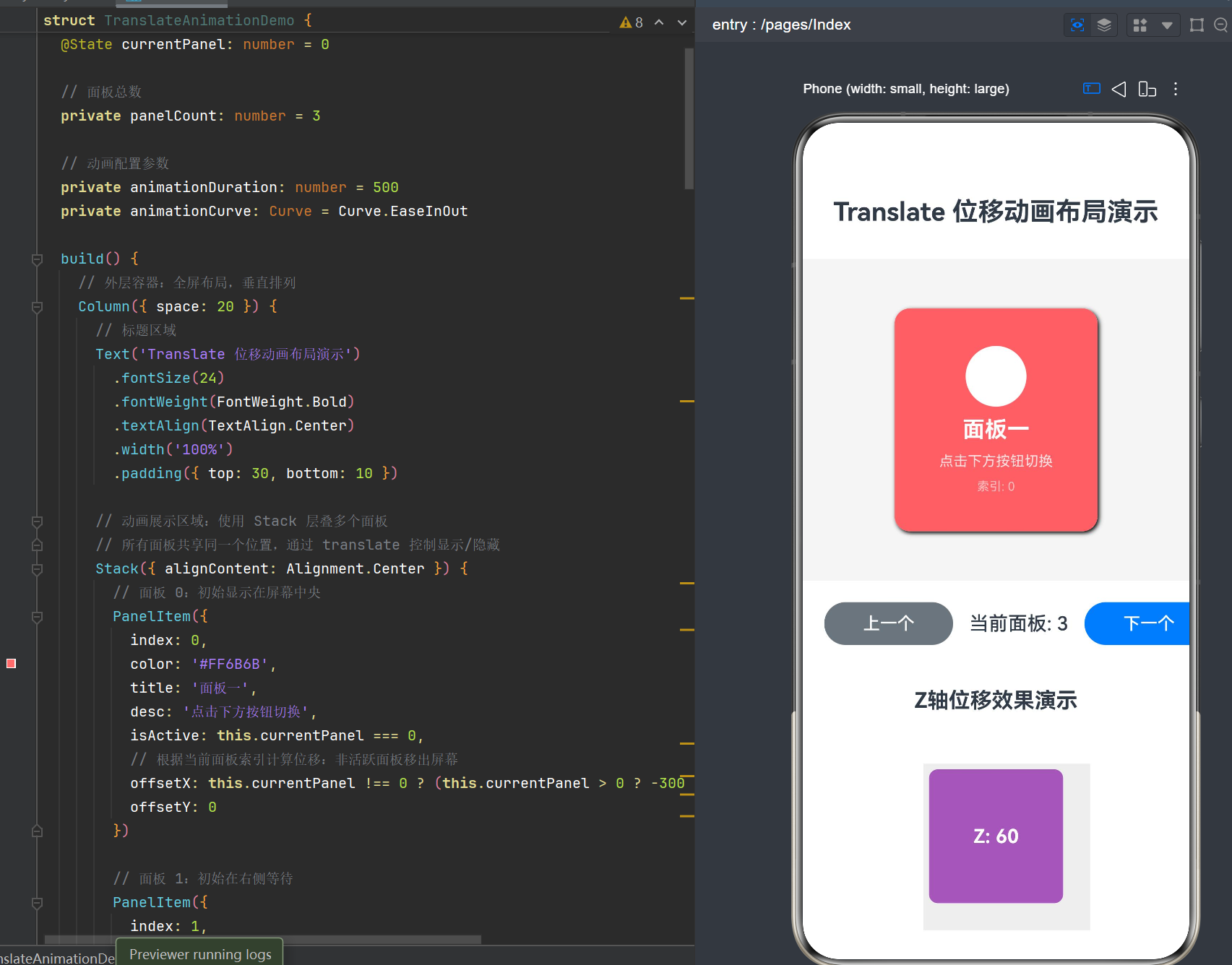The height and width of the screenshot is (965, 1232).
Task: Toggle fold on comment line about 动画展示区域
Action: pos(37,522)
